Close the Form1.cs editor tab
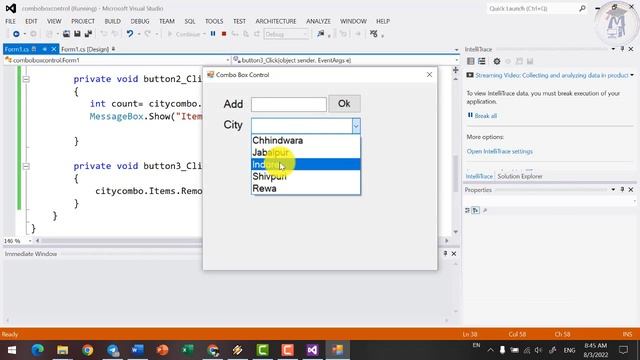Screen dimensions: 640x360 [53, 49]
